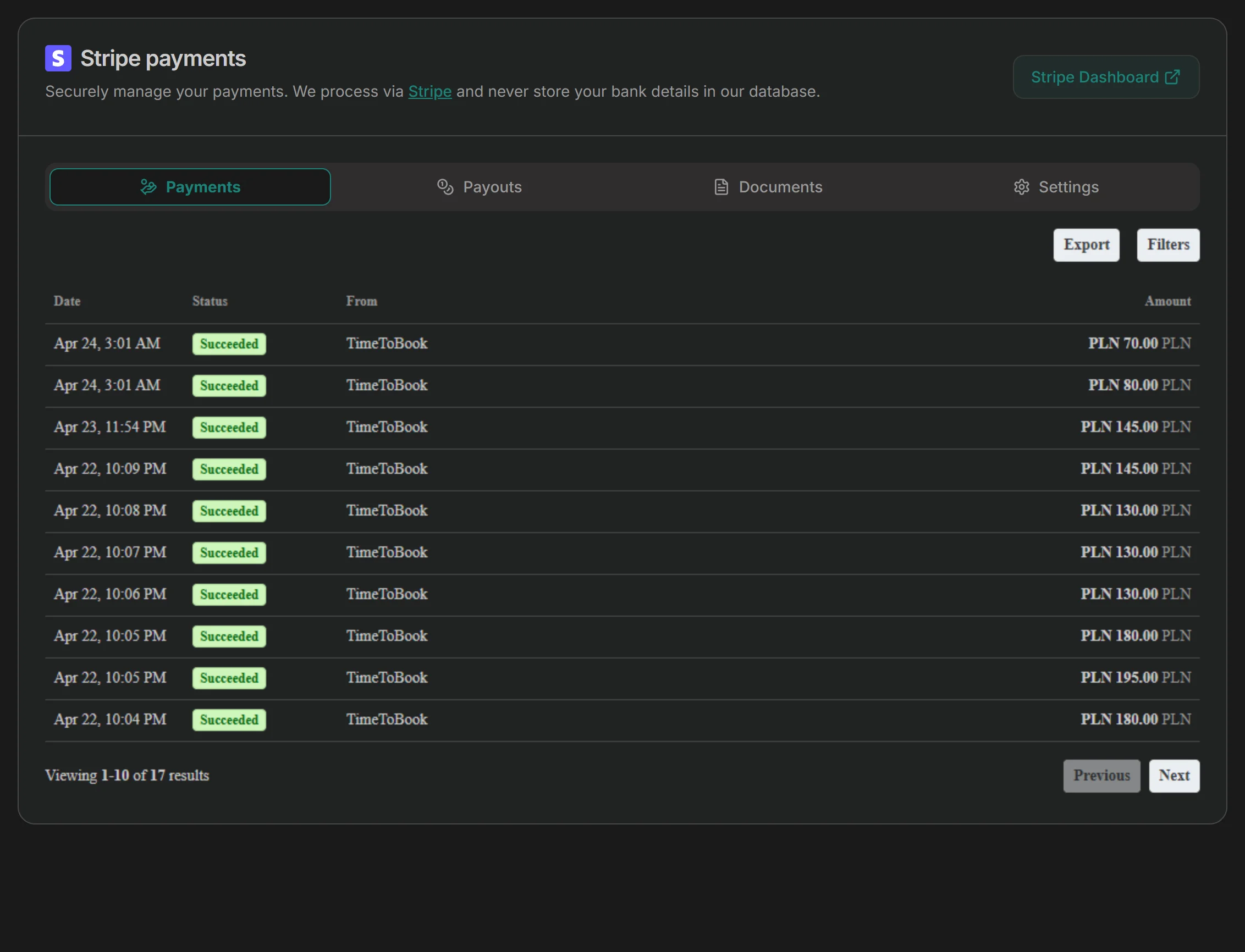Click the Previous page button
The image size is (1245, 952).
tap(1101, 776)
